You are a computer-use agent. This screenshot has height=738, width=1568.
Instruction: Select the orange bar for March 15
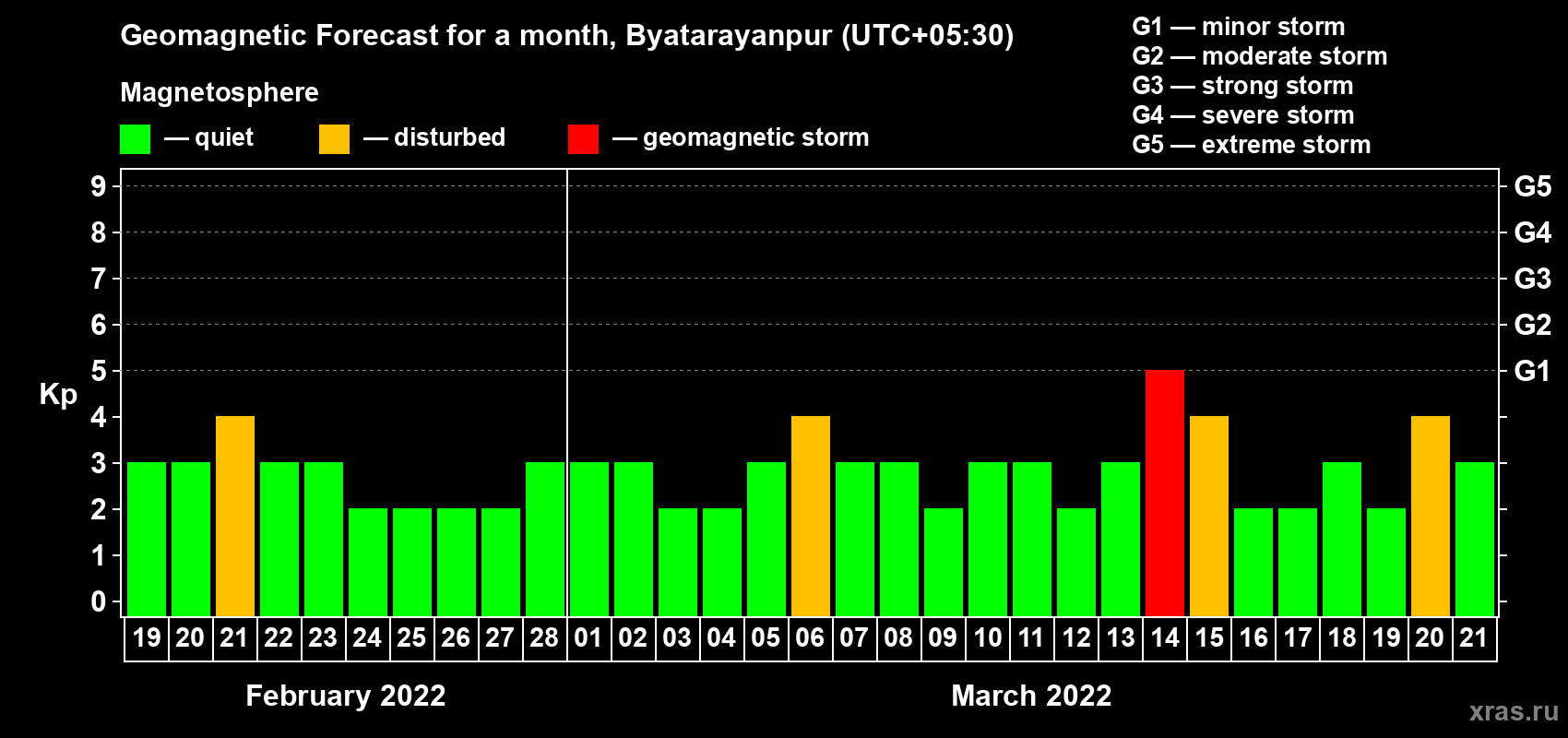coord(1209,516)
